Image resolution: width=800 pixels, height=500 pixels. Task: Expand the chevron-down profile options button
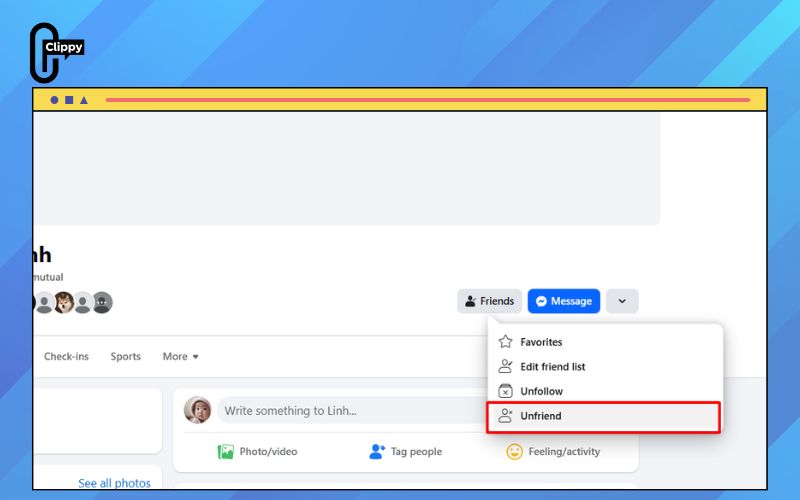tap(622, 301)
